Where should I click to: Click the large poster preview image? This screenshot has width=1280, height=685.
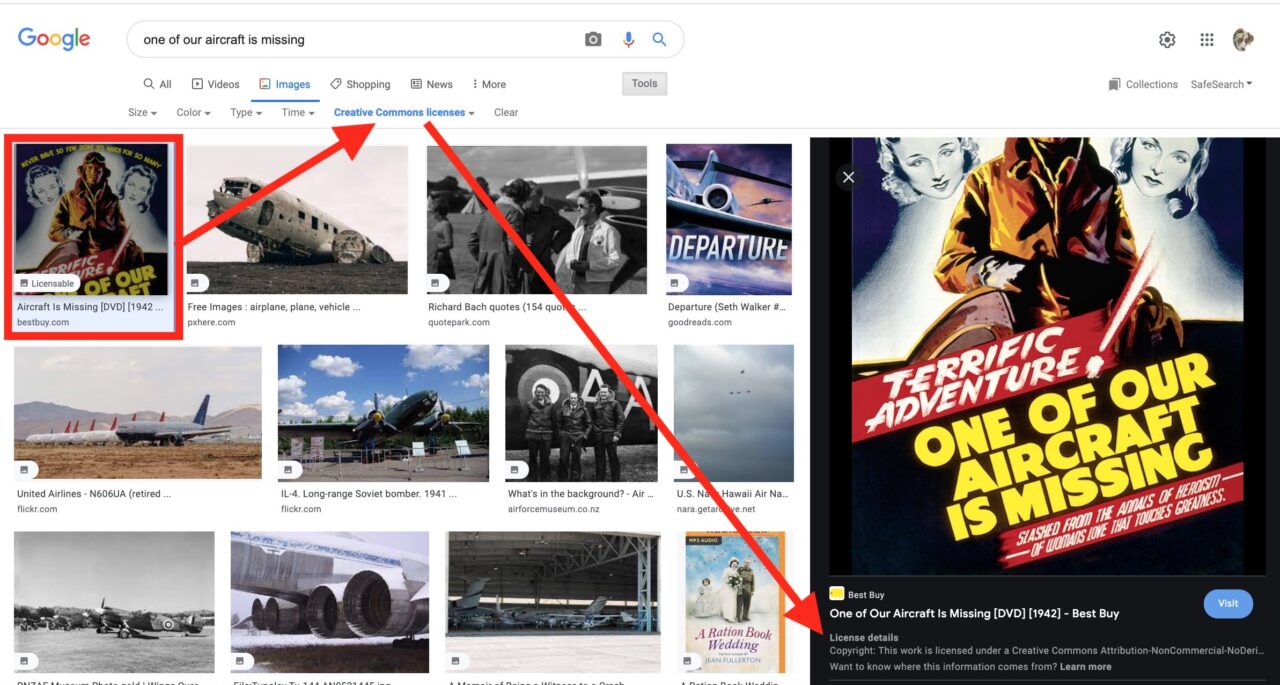click(x=1049, y=355)
